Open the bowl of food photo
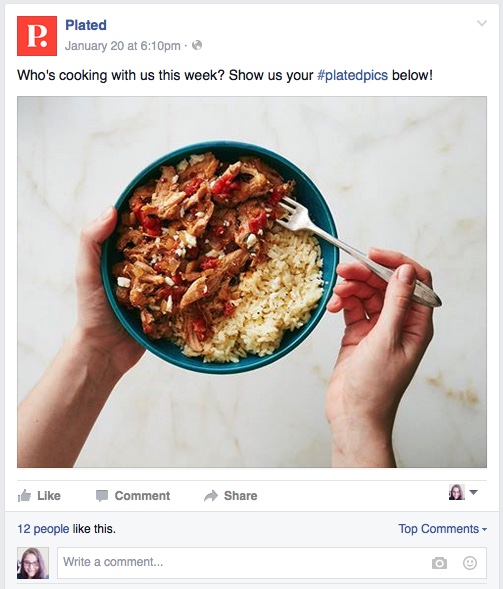This screenshot has height=589, width=503. pyautogui.click(x=252, y=282)
